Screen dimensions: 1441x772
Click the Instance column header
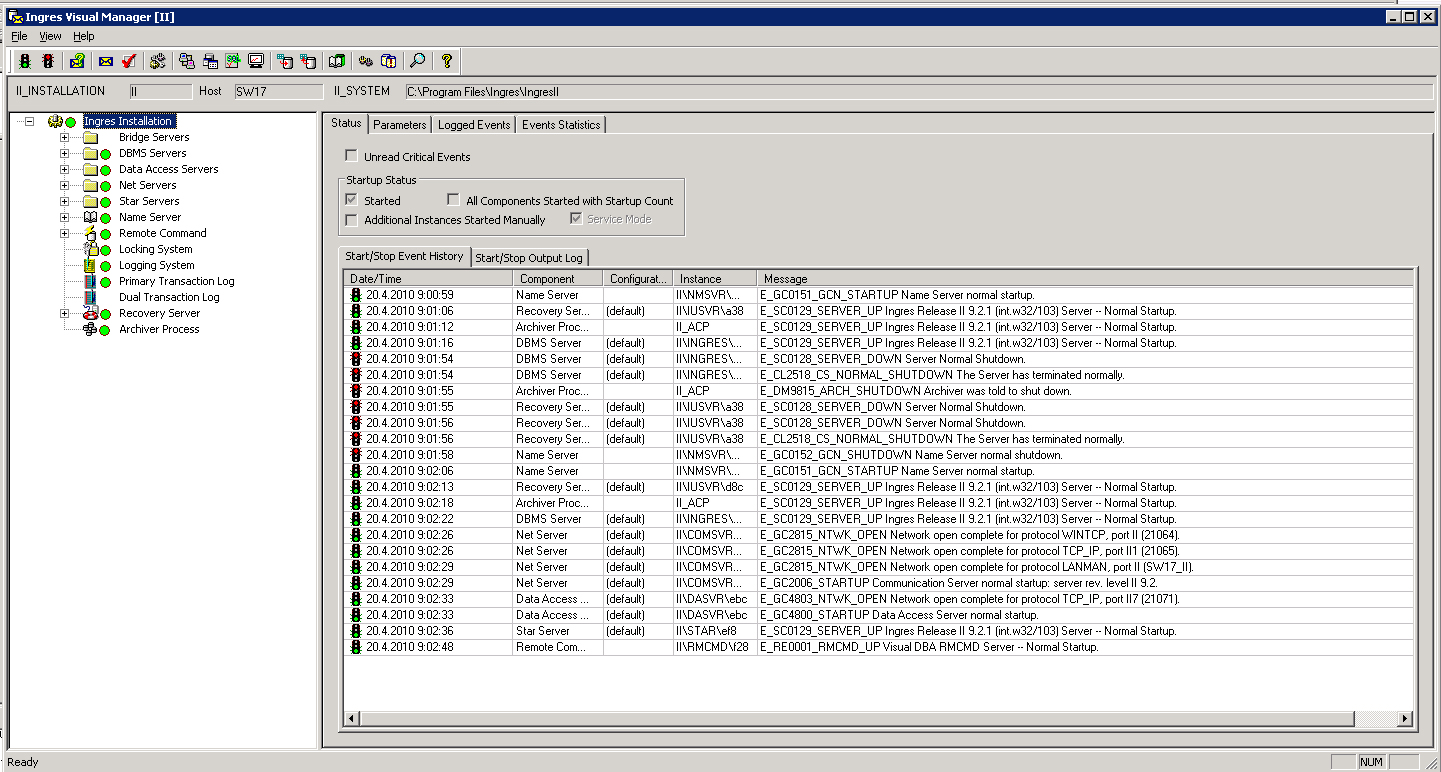(714, 279)
